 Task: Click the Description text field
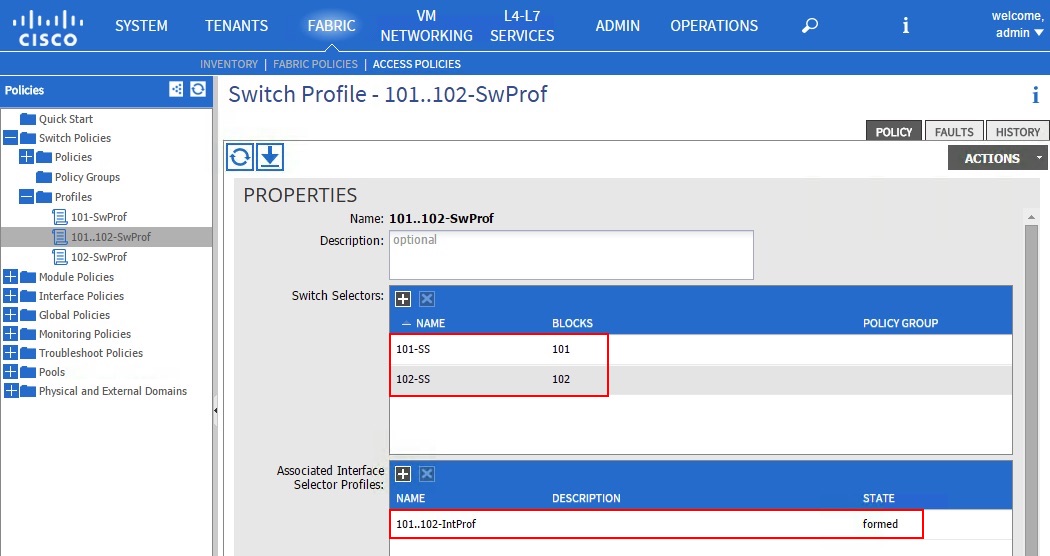click(570, 255)
